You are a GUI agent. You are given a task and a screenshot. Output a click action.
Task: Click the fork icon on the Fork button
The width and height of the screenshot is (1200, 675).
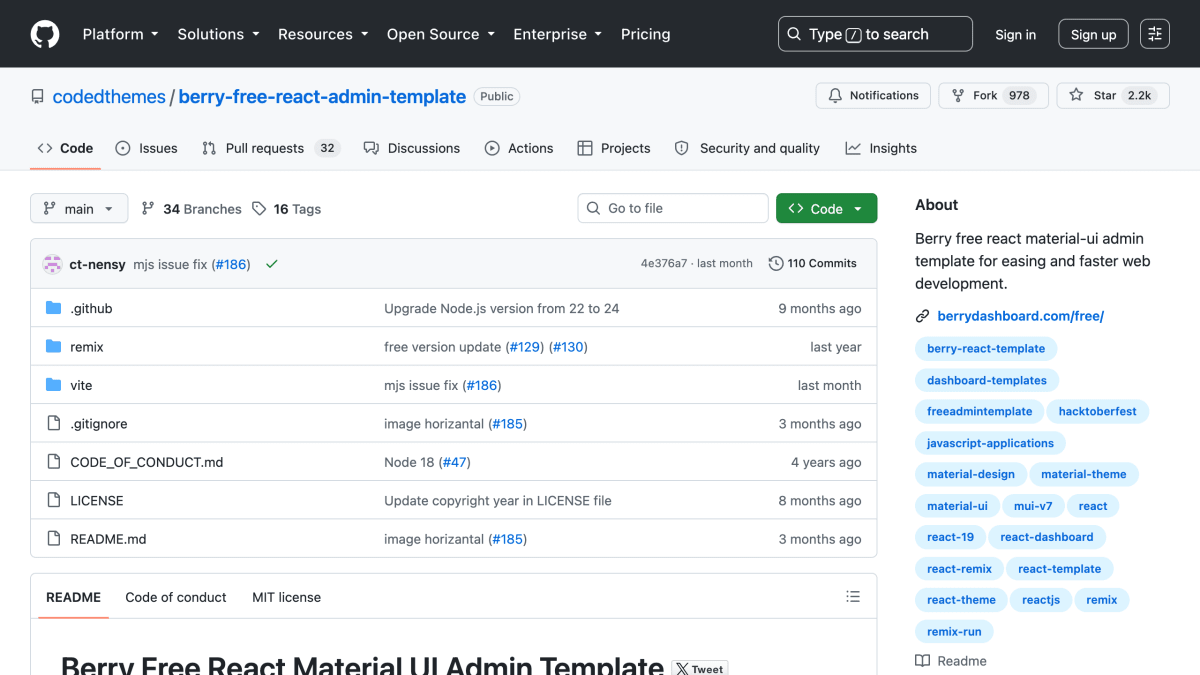click(x=959, y=96)
